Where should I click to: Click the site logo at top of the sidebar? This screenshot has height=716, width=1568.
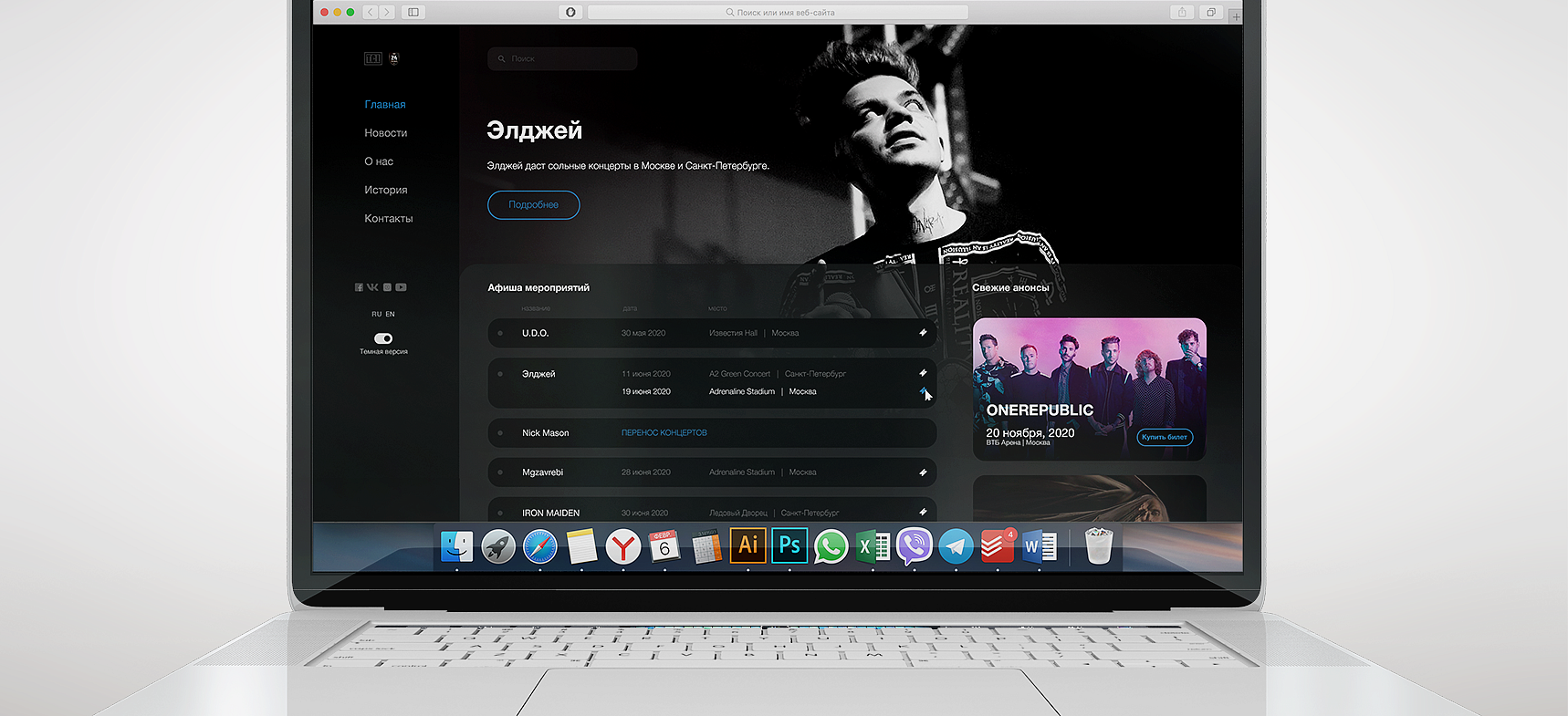point(382,58)
